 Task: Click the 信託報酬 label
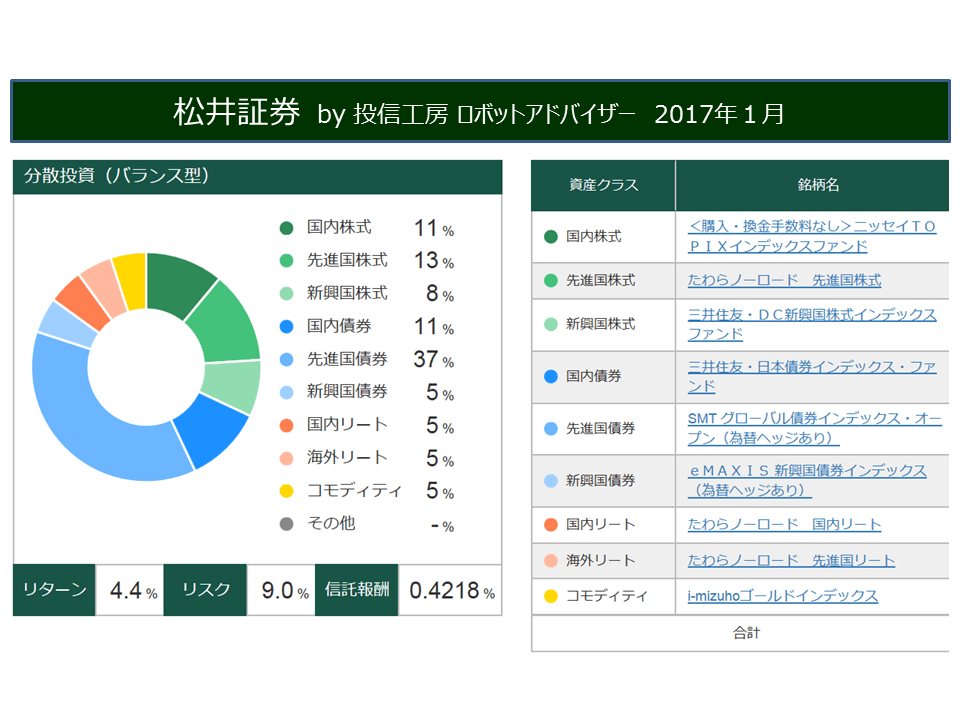[x=357, y=590]
